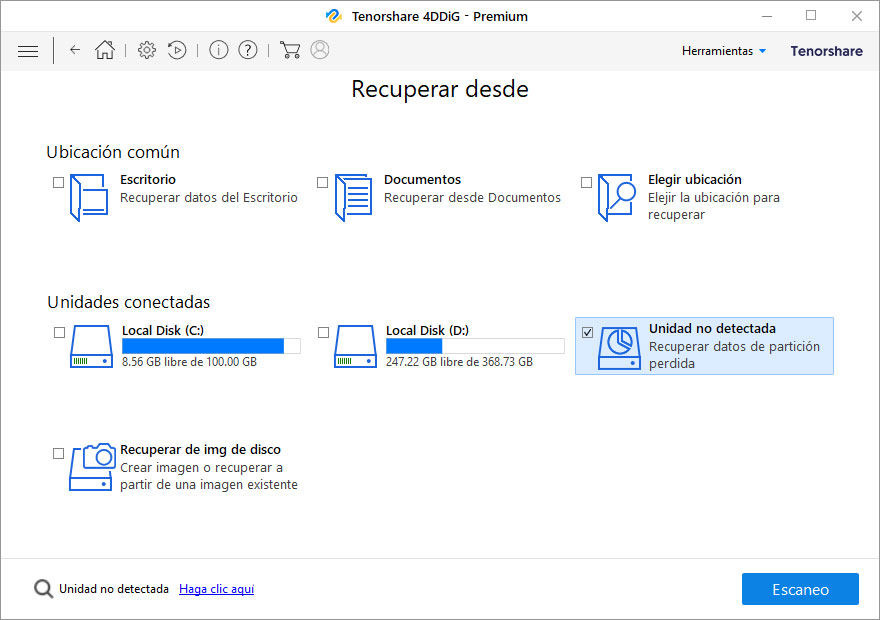Open scan history icon
The image size is (880, 620).
coord(177,50)
